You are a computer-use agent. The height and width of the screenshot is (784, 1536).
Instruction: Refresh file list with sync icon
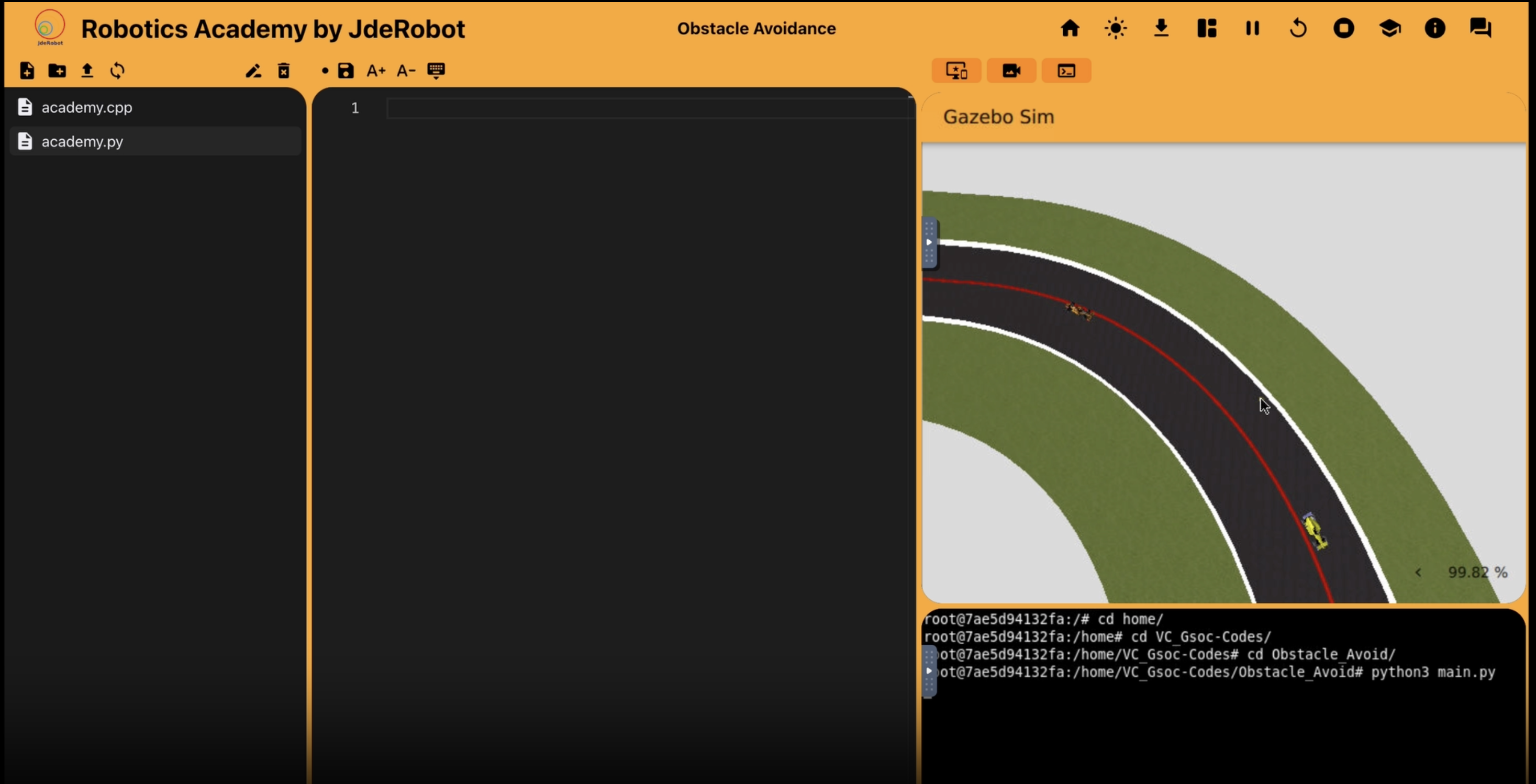click(117, 70)
